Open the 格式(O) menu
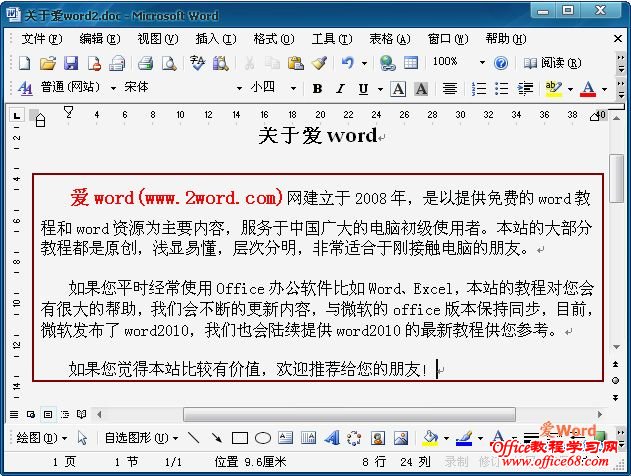631x476 pixels. coord(274,39)
